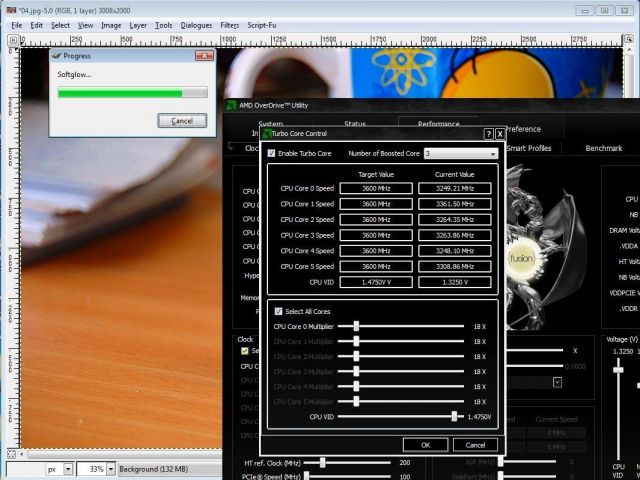Click CPU VID target value 1.4750V

[376, 282]
